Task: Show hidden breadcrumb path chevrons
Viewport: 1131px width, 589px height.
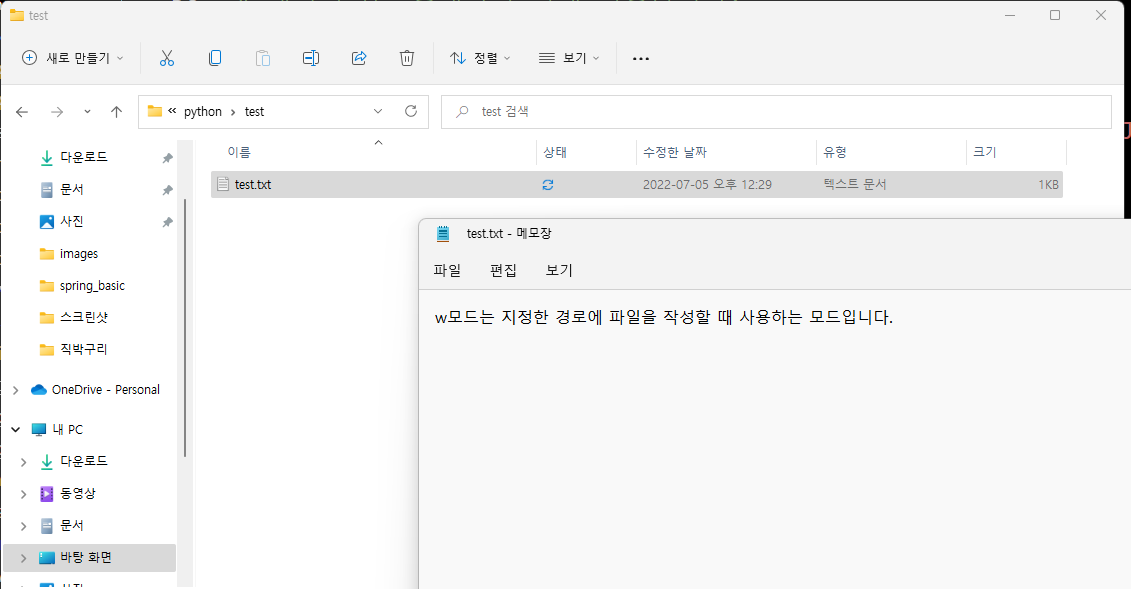Action: pyautogui.click(x=172, y=111)
